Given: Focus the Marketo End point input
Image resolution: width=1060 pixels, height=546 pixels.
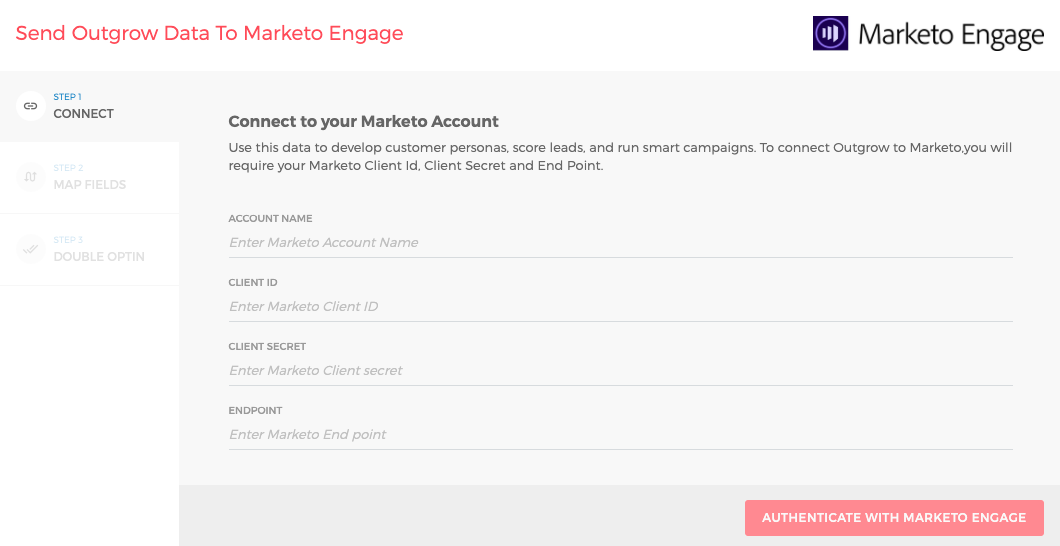Looking at the screenshot, I should pos(620,434).
